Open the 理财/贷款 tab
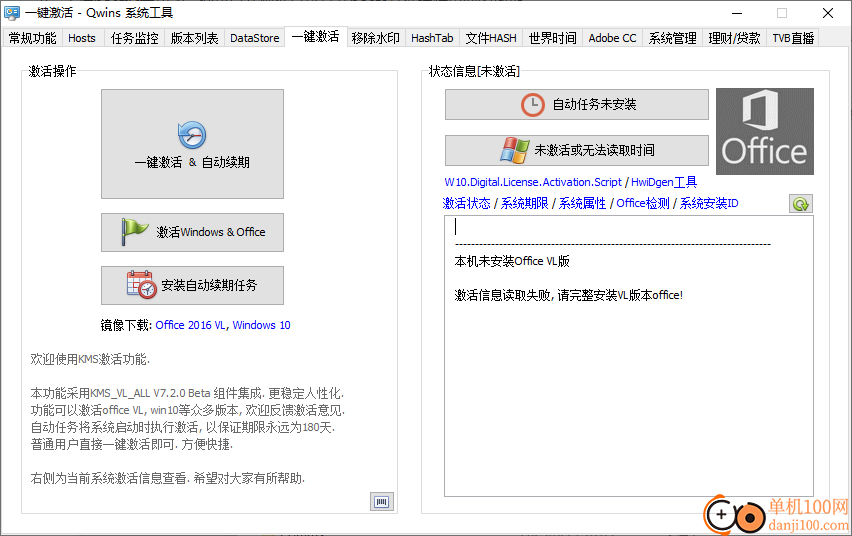 click(x=734, y=38)
